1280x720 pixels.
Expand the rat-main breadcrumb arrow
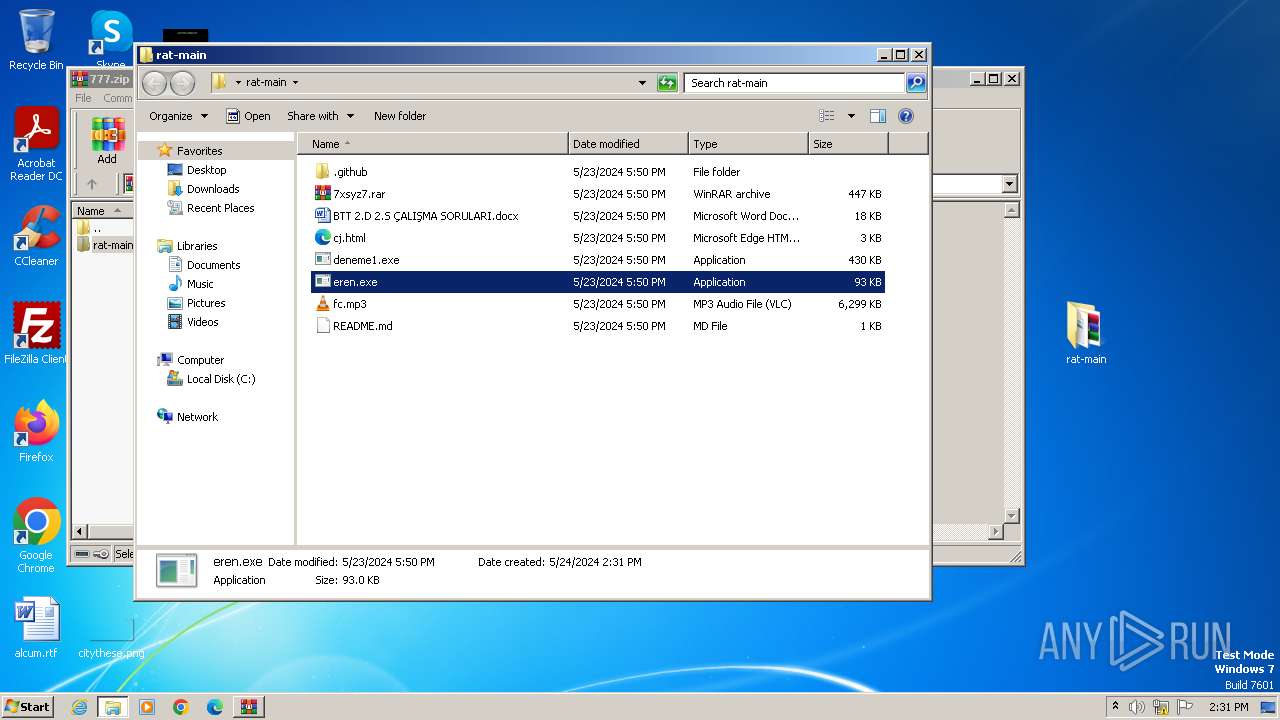click(295, 83)
